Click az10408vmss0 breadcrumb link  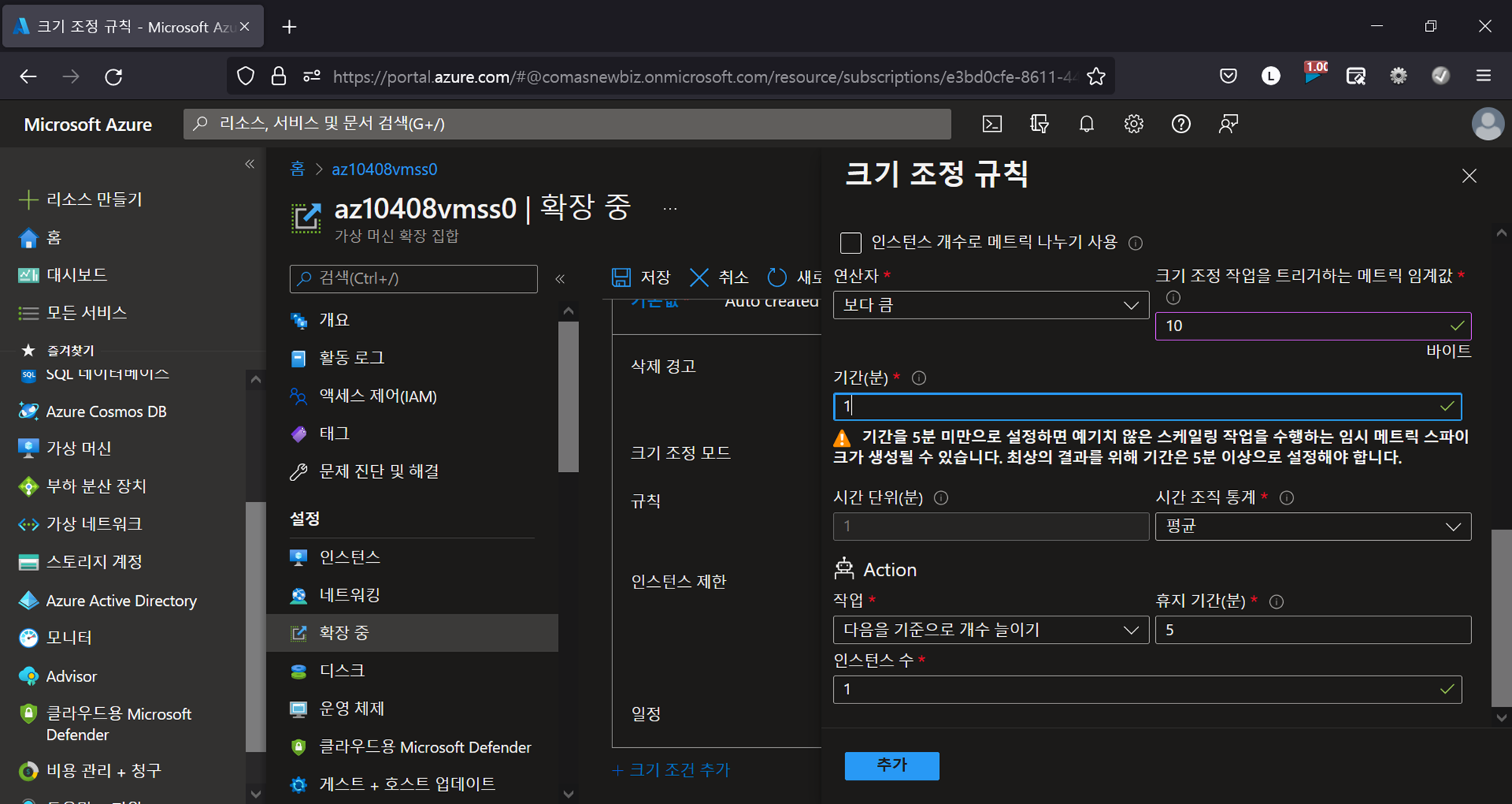click(x=384, y=169)
